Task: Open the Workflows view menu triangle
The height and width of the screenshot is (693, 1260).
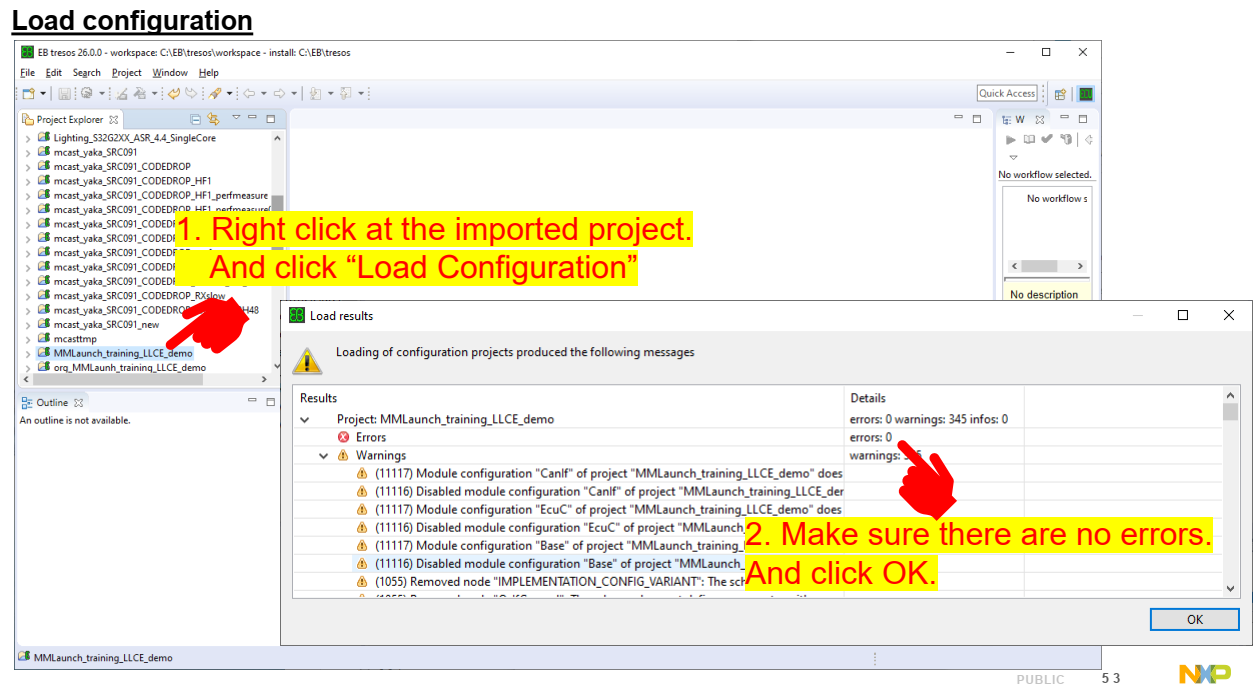Action: tap(1012, 157)
